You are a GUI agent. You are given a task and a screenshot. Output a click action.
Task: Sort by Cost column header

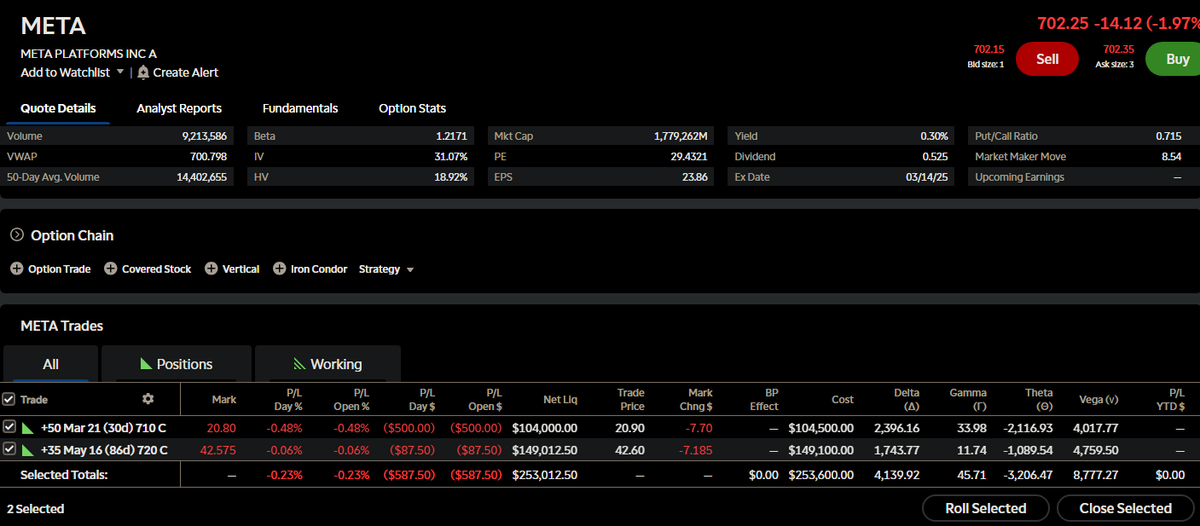pos(843,399)
